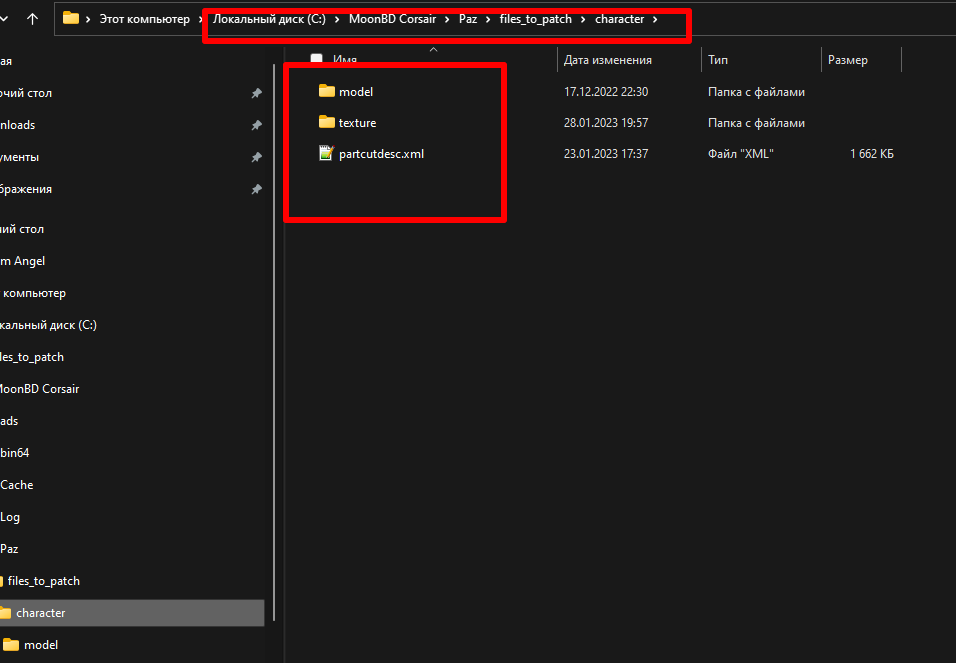Jump to Локальный диск (C:) breadcrumb segment

click(269, 19)
